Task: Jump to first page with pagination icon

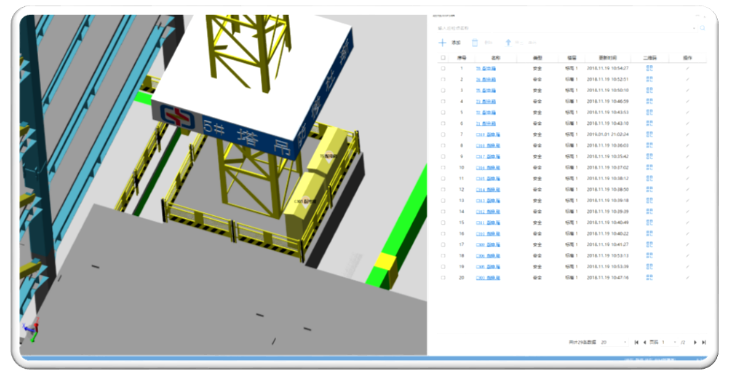Action: [636, 342]
